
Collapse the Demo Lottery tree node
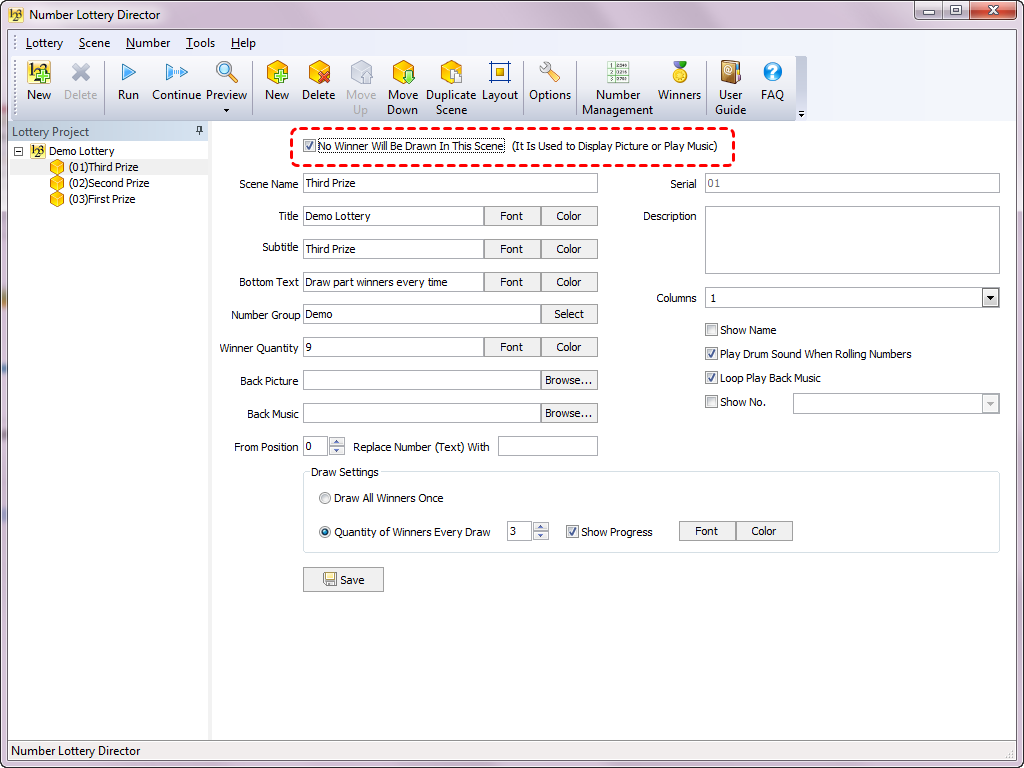pyautogui.click(x=19, y=152)
